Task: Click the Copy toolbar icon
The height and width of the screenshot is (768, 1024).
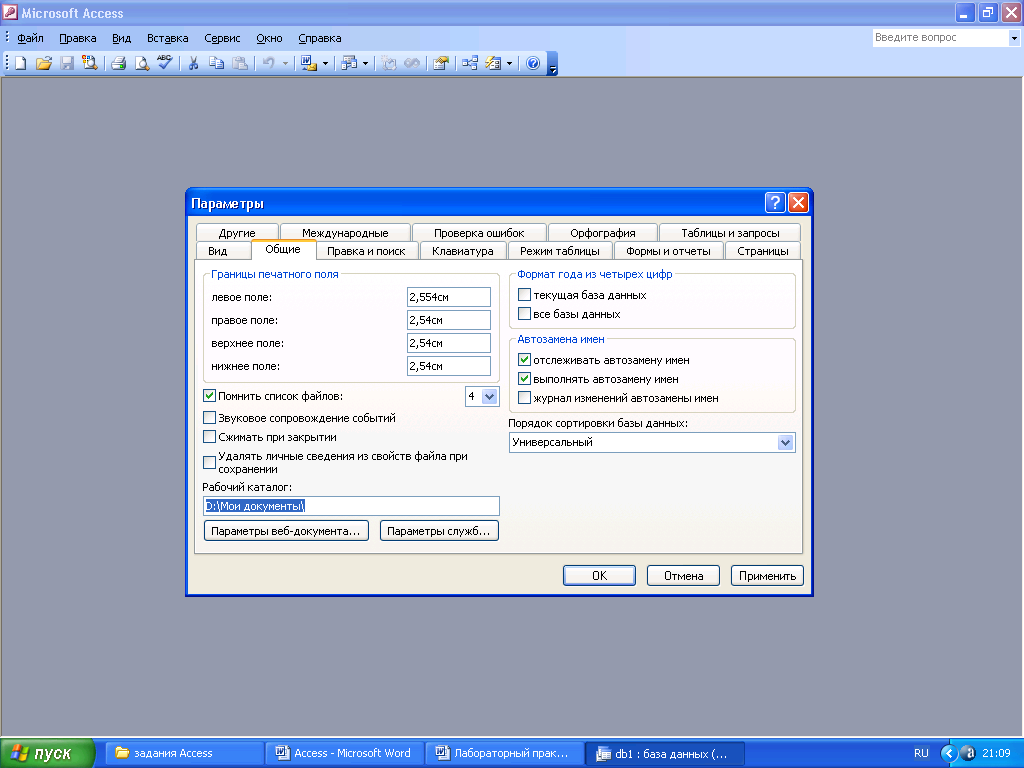Action: pos(216,63)
